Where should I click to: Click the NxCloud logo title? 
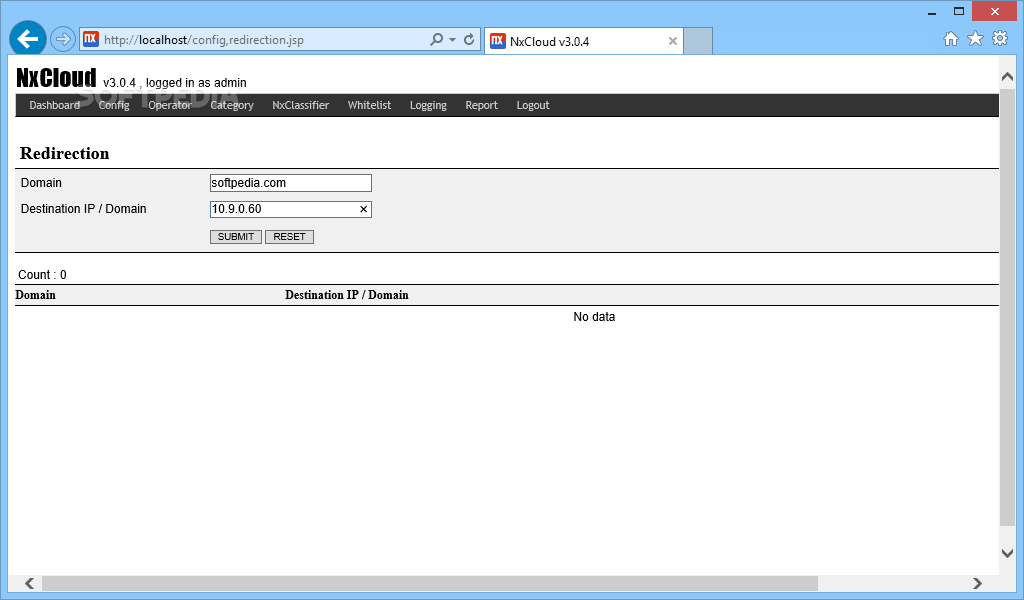(56, 78)
